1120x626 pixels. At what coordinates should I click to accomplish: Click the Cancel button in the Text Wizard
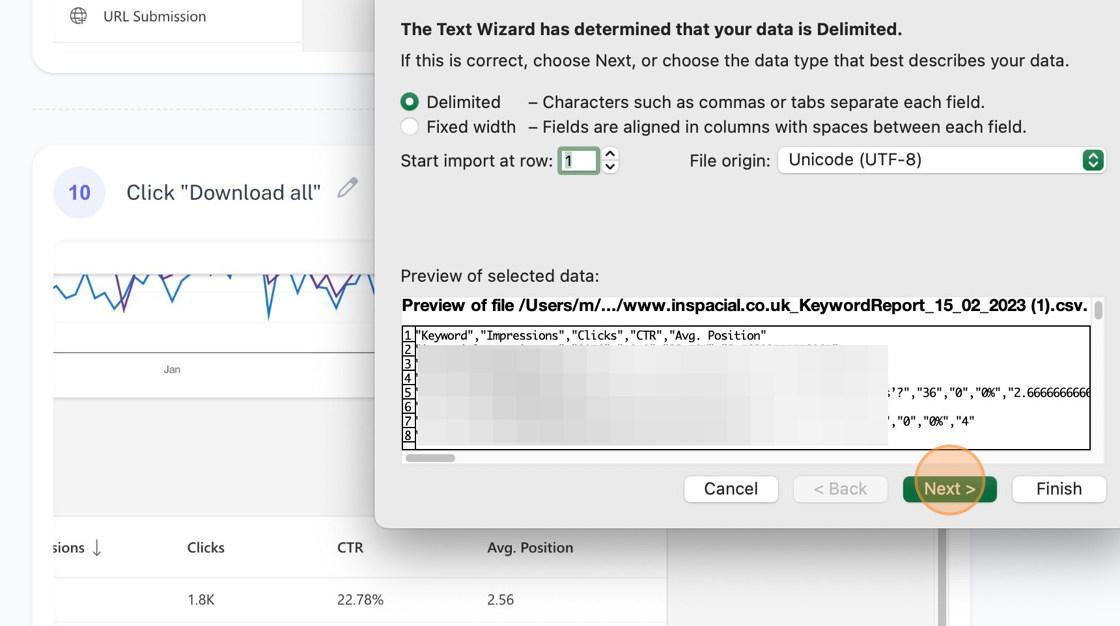(x=731, y=489)
